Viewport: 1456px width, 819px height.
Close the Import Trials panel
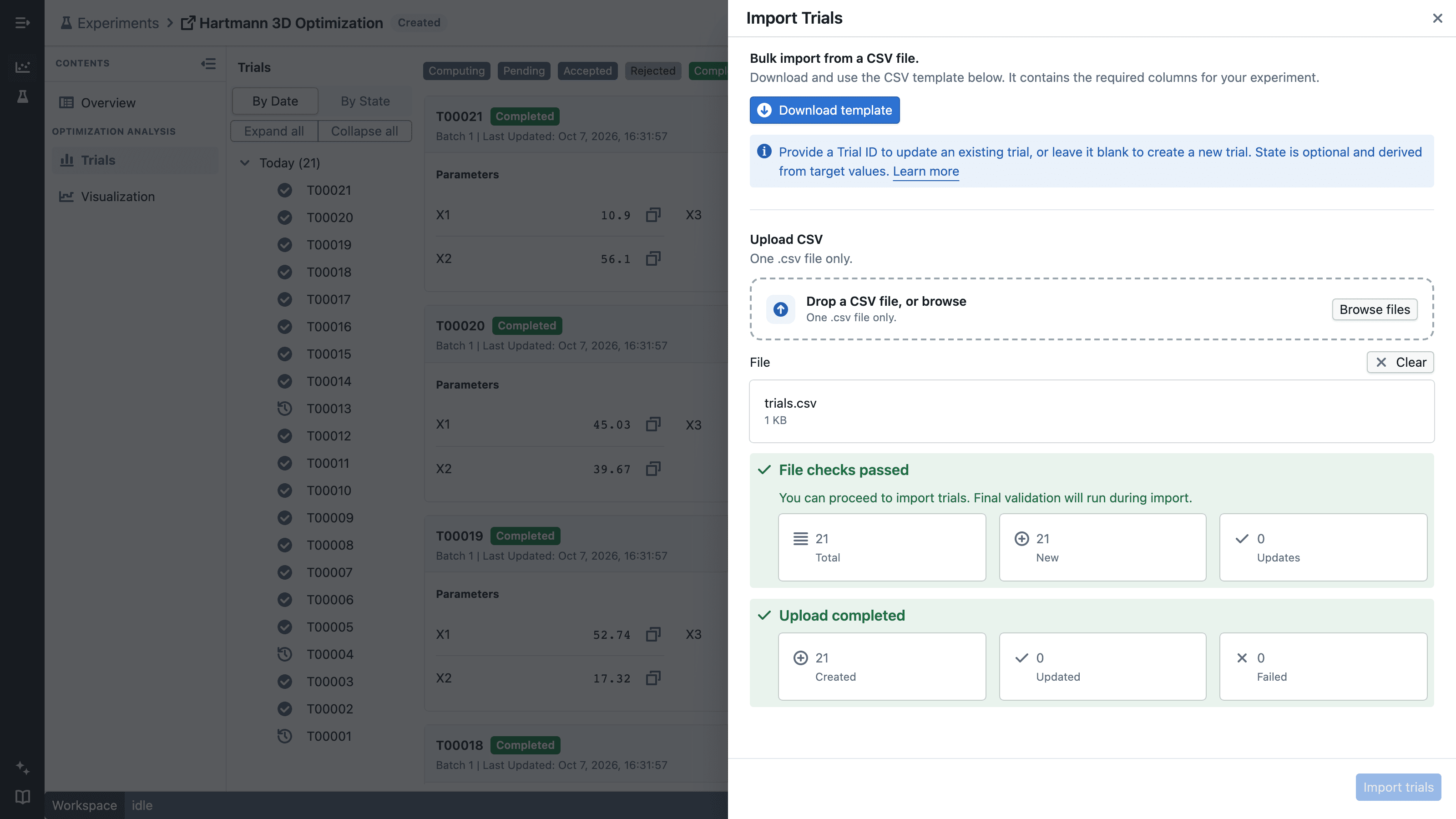[1437, 18]
